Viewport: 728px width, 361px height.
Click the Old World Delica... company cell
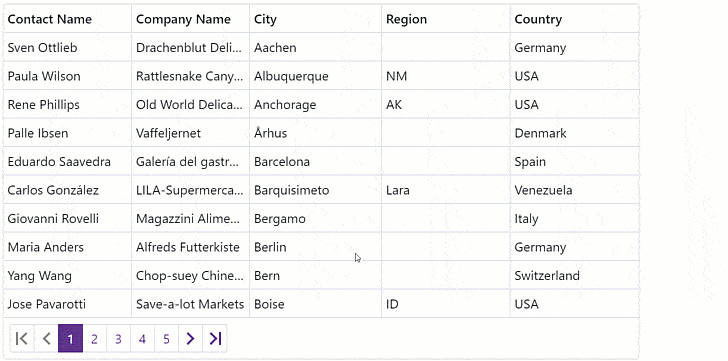tap(190, 104)
